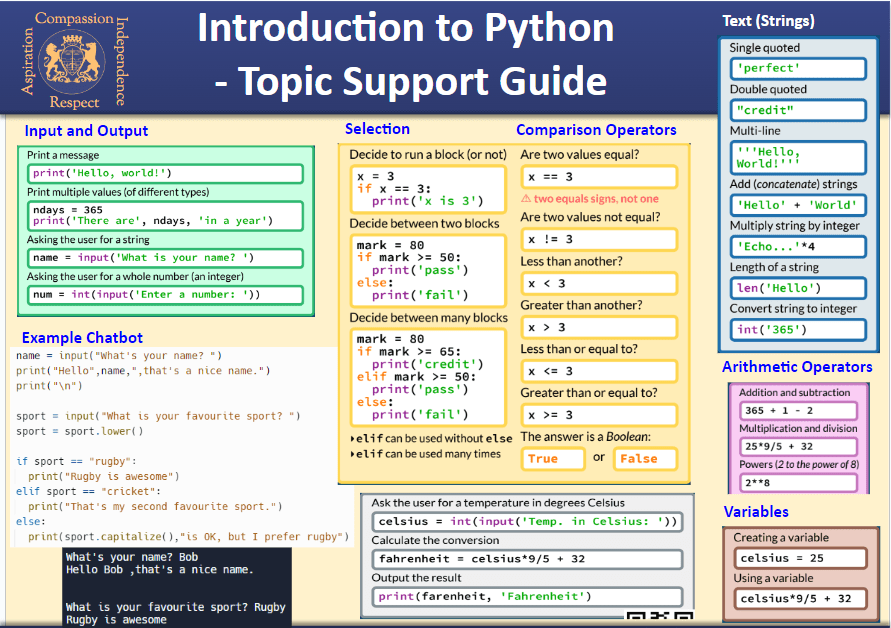The height and width of the screenshot is (628, 891).
Task: Select the 'Variables' section heading
Action: 756,512
